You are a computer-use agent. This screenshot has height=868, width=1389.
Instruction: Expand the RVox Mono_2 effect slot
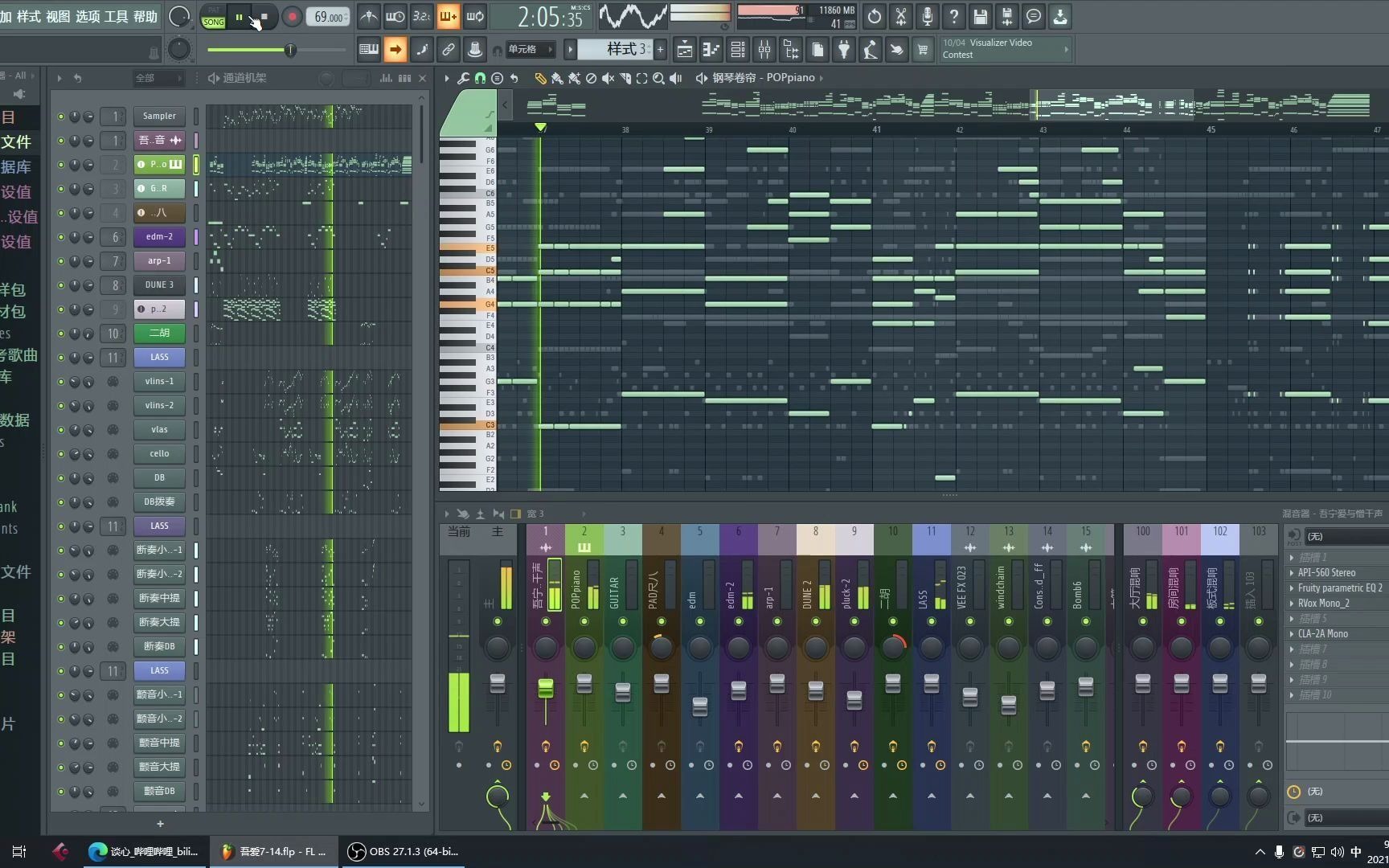pos(1292,604)
